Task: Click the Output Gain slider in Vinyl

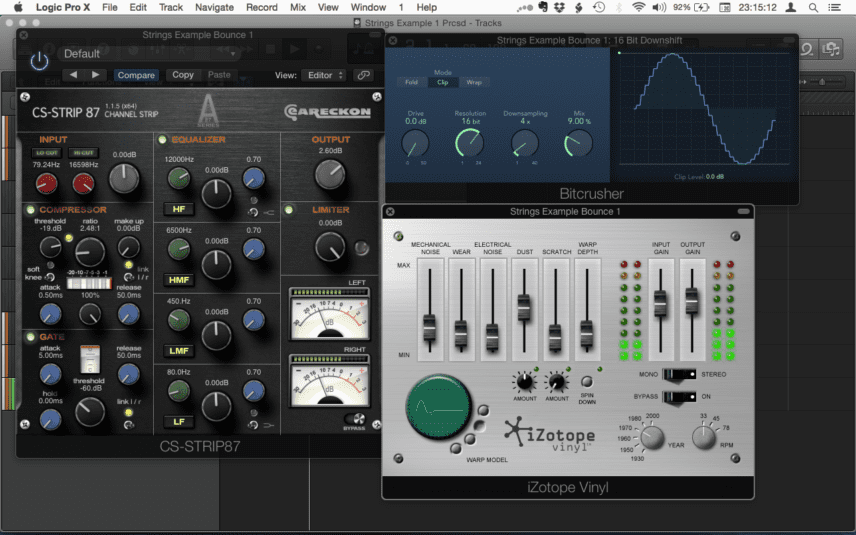Action: [692, 300]
